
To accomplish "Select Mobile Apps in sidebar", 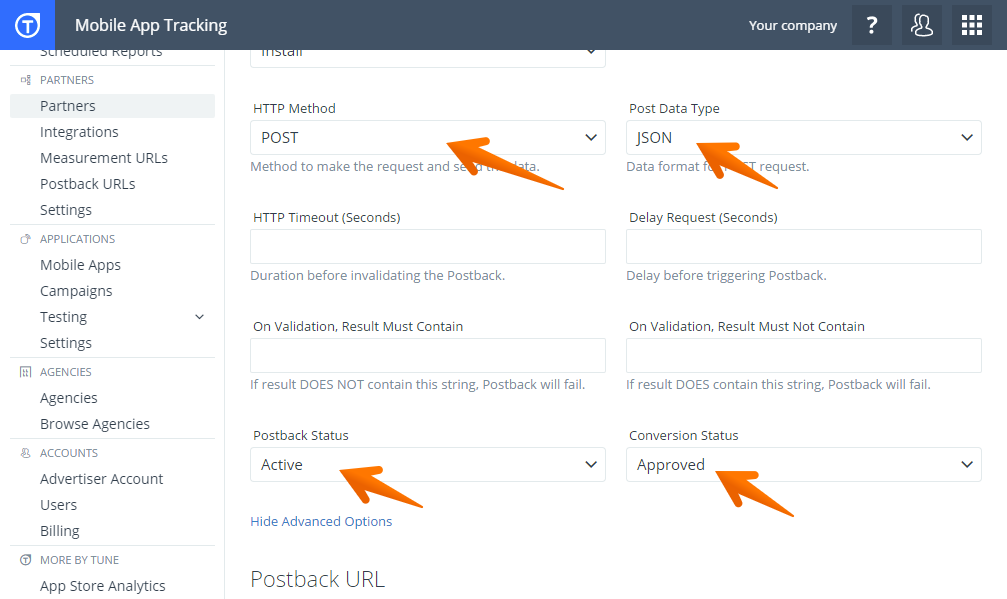I will point(80,265).
